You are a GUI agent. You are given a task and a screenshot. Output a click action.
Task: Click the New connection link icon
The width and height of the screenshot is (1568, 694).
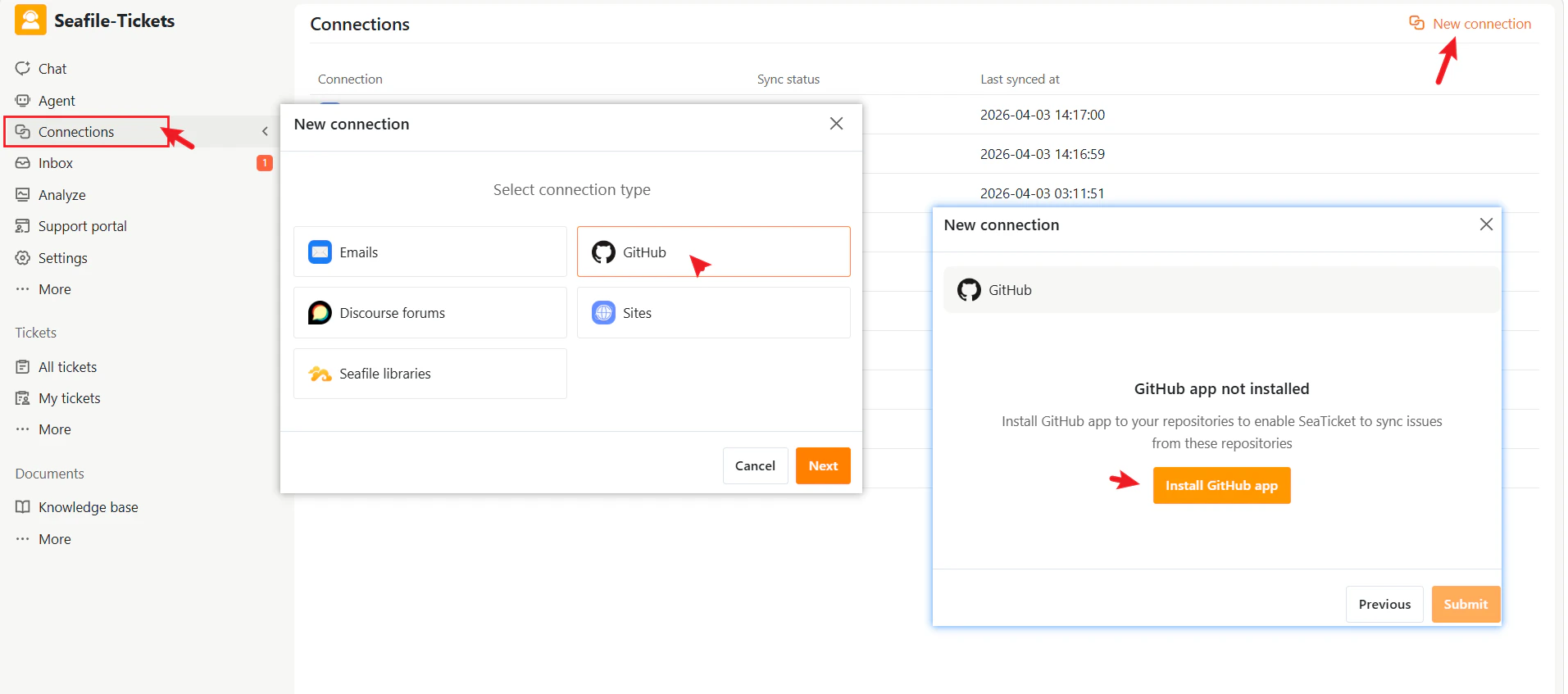(x=1416, y=24)
